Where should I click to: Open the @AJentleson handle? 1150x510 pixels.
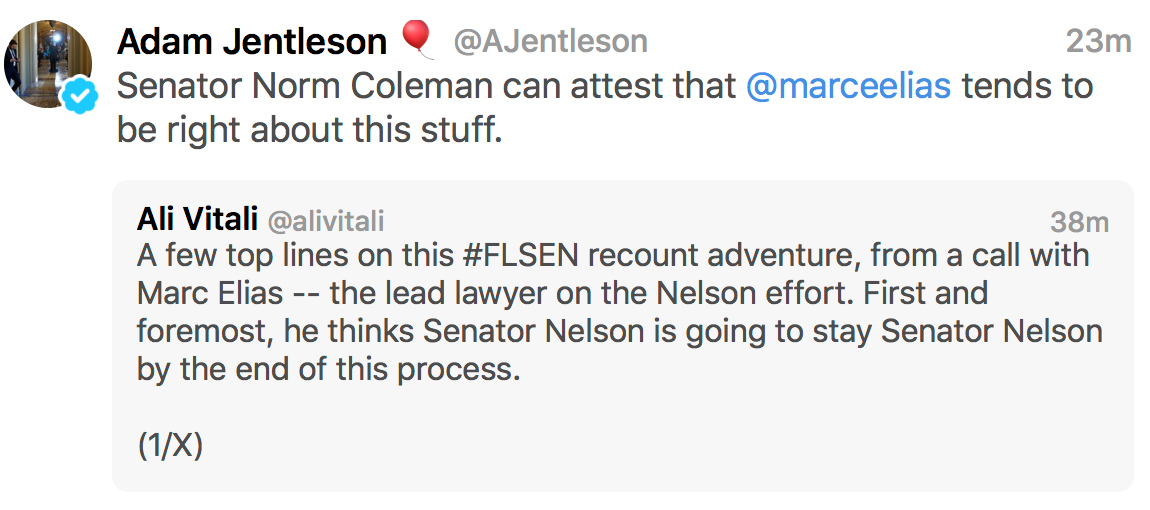(550, 41)
